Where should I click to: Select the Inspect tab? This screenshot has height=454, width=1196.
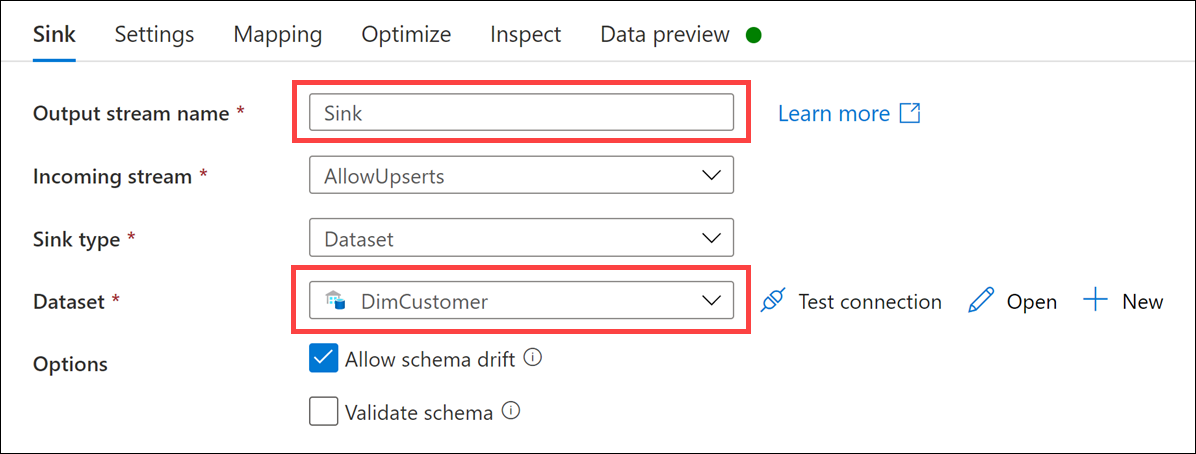(526, 35)
